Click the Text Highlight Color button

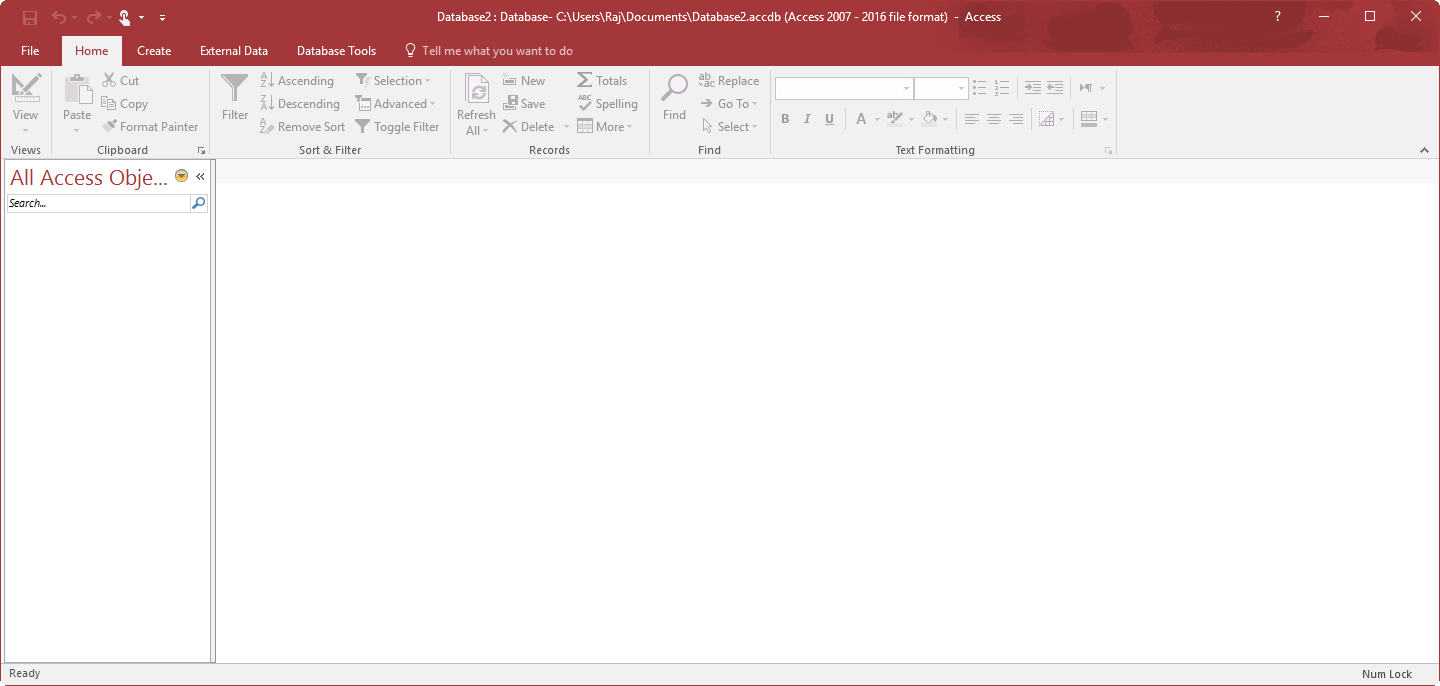pos(895,119)
